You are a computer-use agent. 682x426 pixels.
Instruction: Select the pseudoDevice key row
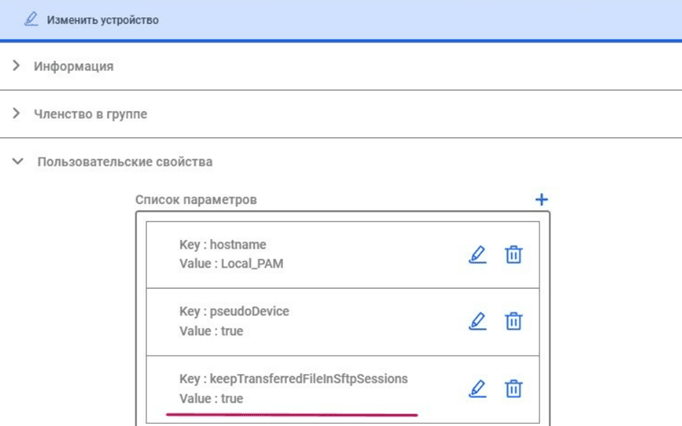(343, 322)
